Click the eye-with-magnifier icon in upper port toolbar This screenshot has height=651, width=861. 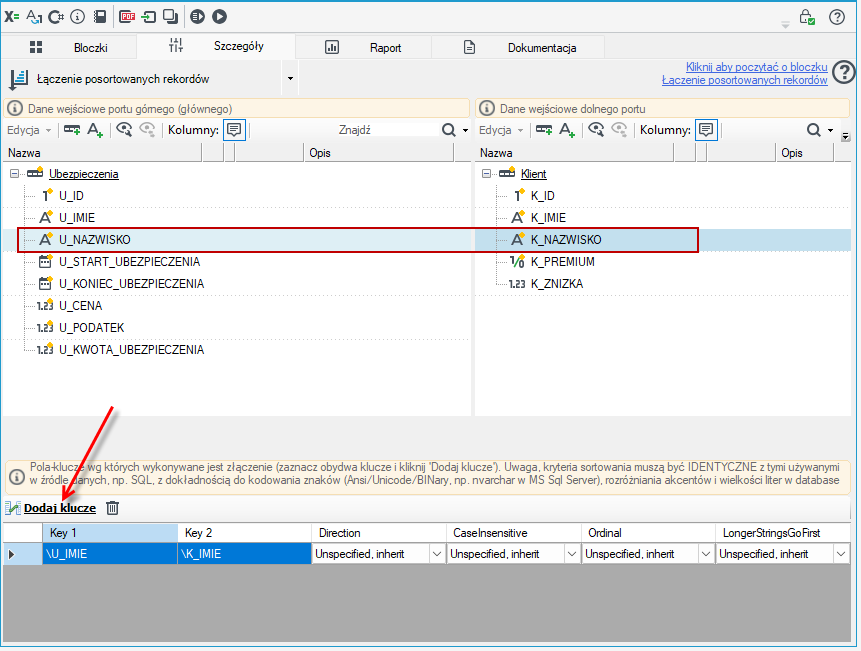click(x=124, y=130)
